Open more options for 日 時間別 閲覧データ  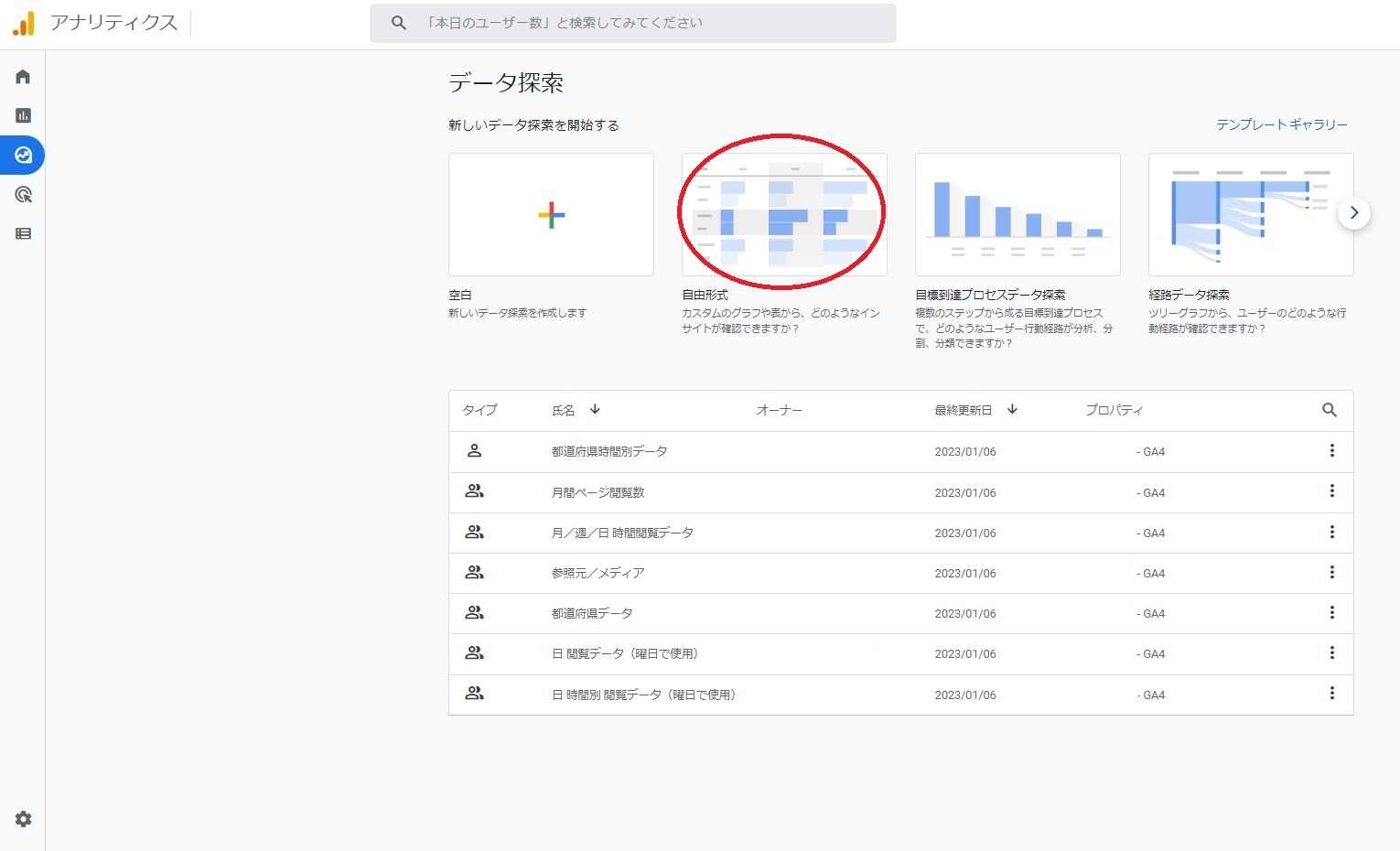tap(1331, 694)
